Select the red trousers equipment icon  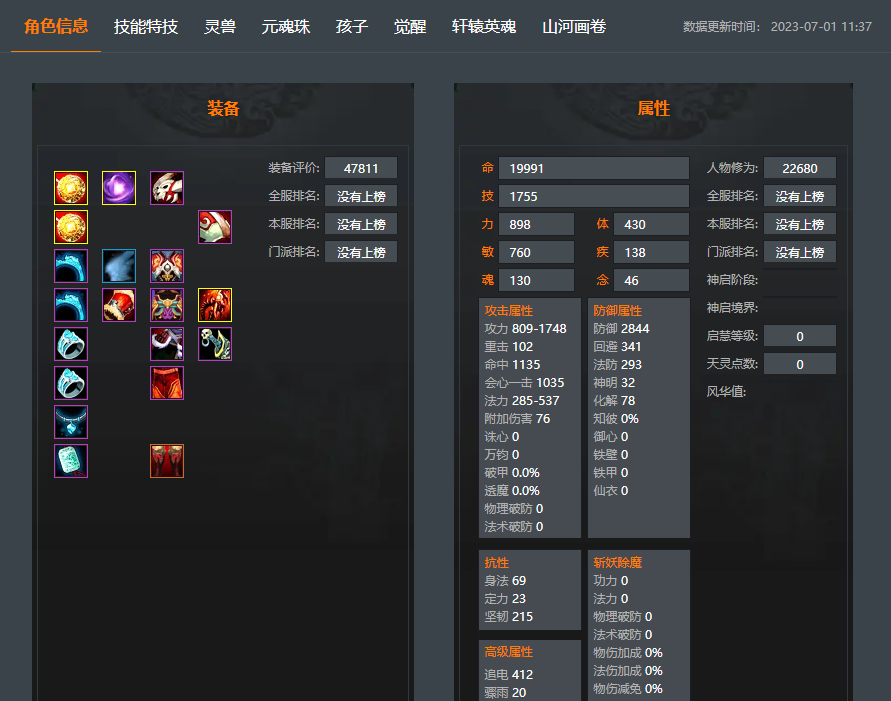166,383
